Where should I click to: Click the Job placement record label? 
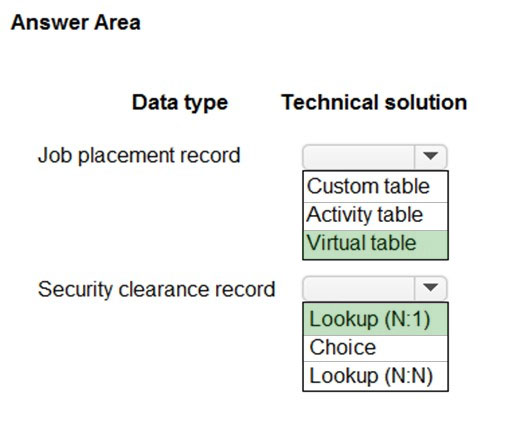[139, 156]
